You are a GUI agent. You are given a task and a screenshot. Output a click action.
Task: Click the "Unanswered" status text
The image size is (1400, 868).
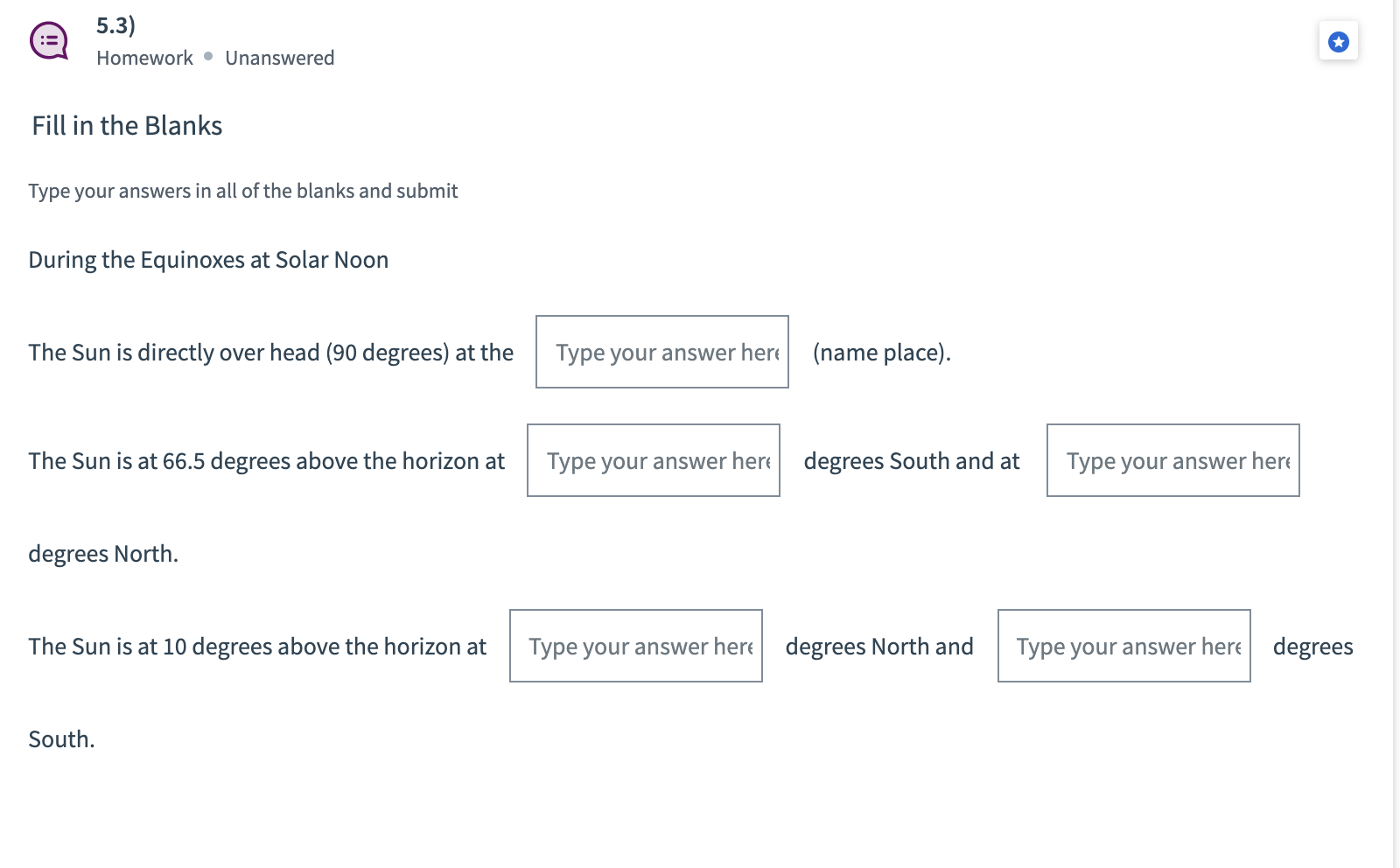[279, 58]
